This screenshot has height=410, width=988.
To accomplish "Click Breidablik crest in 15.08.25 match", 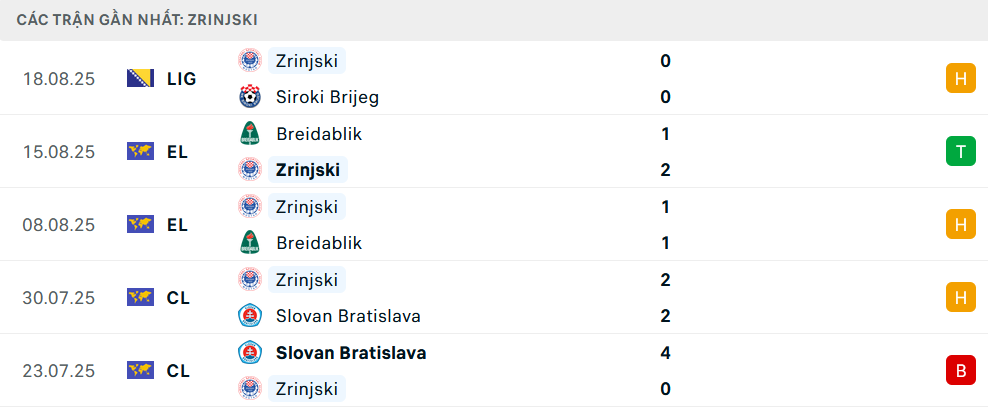I will click(x=250, y=134).
